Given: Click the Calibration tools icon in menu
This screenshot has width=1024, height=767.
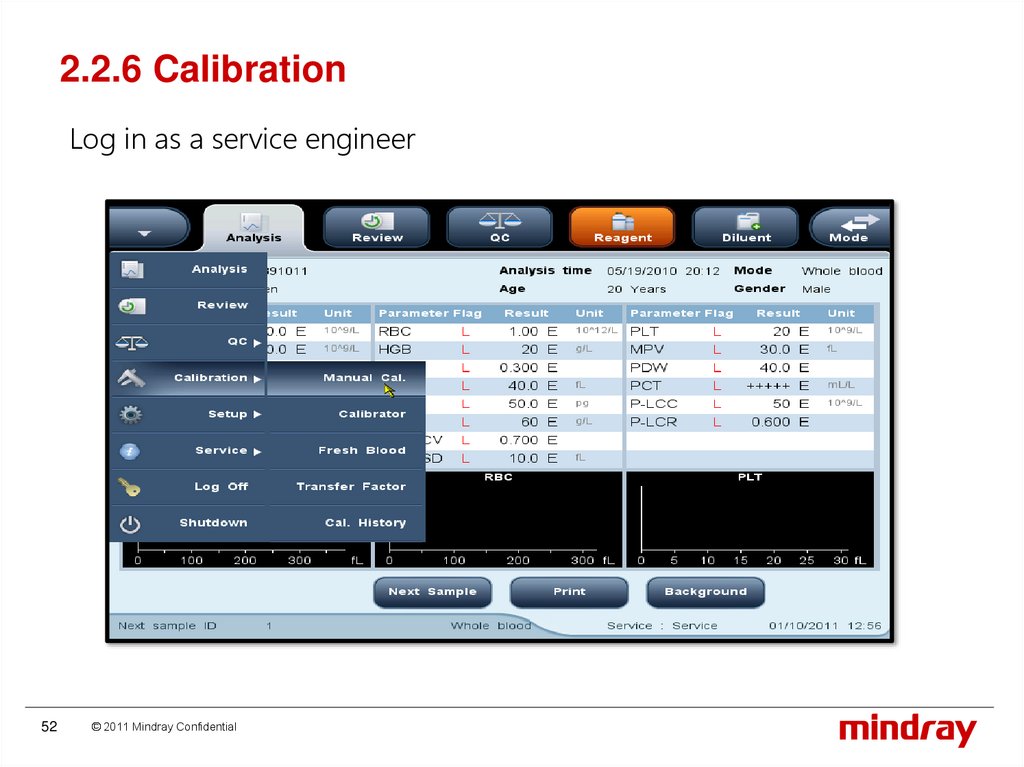Looking at the screenshot, I should point(131,378).
